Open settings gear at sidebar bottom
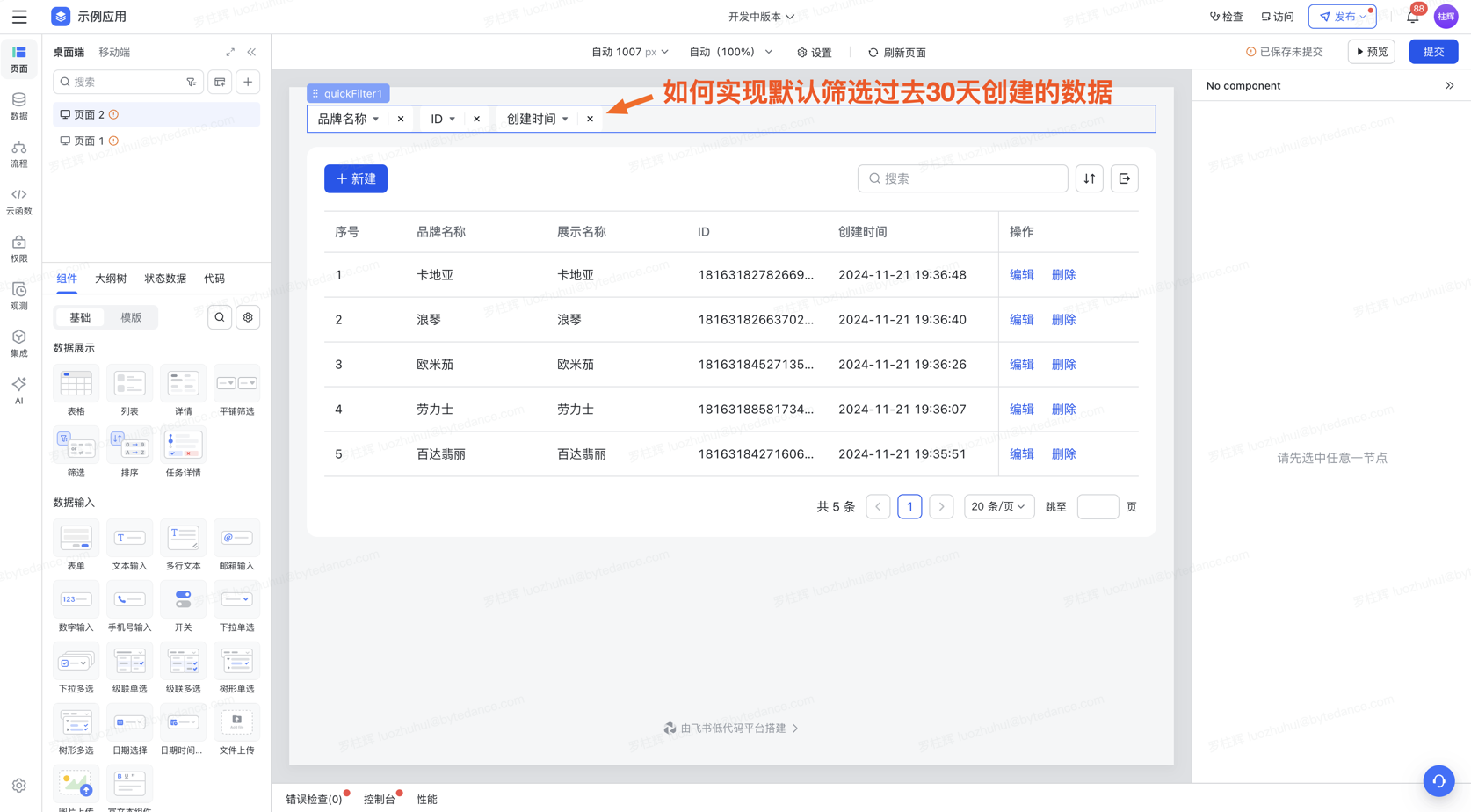The image size is (1471, 812). point(19,786)
